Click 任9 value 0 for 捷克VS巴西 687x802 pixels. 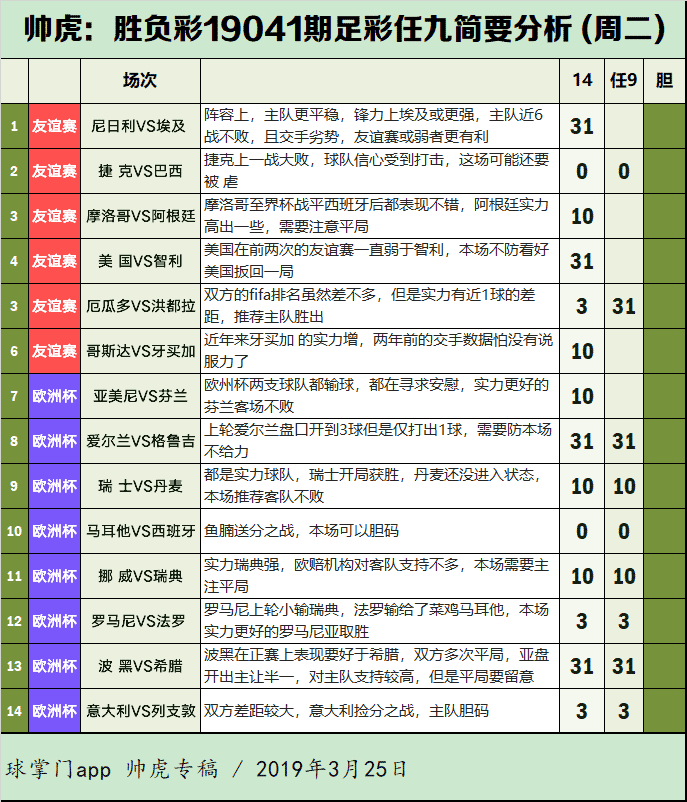pyautogui.click(x=624, y=171)
